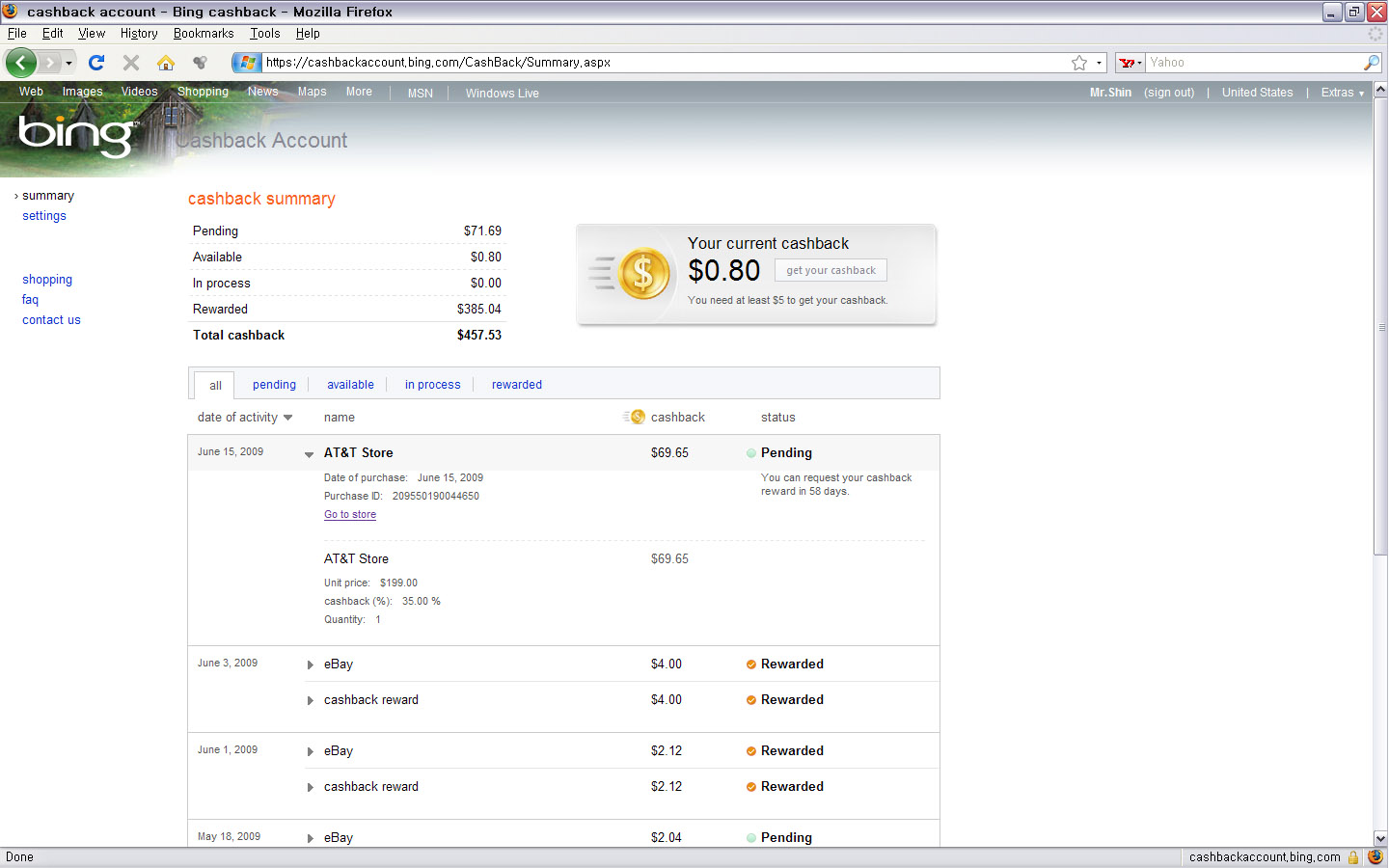Click the toolbar icon beside home
Screen dimensions: 1389x868
pyautogui.click(x=200, y=63)
